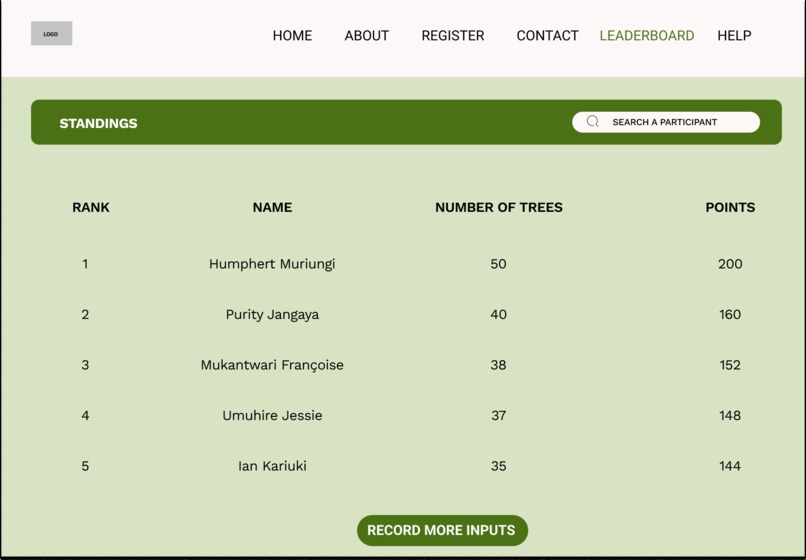
Task: Select the name Umuhire Jessie
Action: click(x=272, y=416)
